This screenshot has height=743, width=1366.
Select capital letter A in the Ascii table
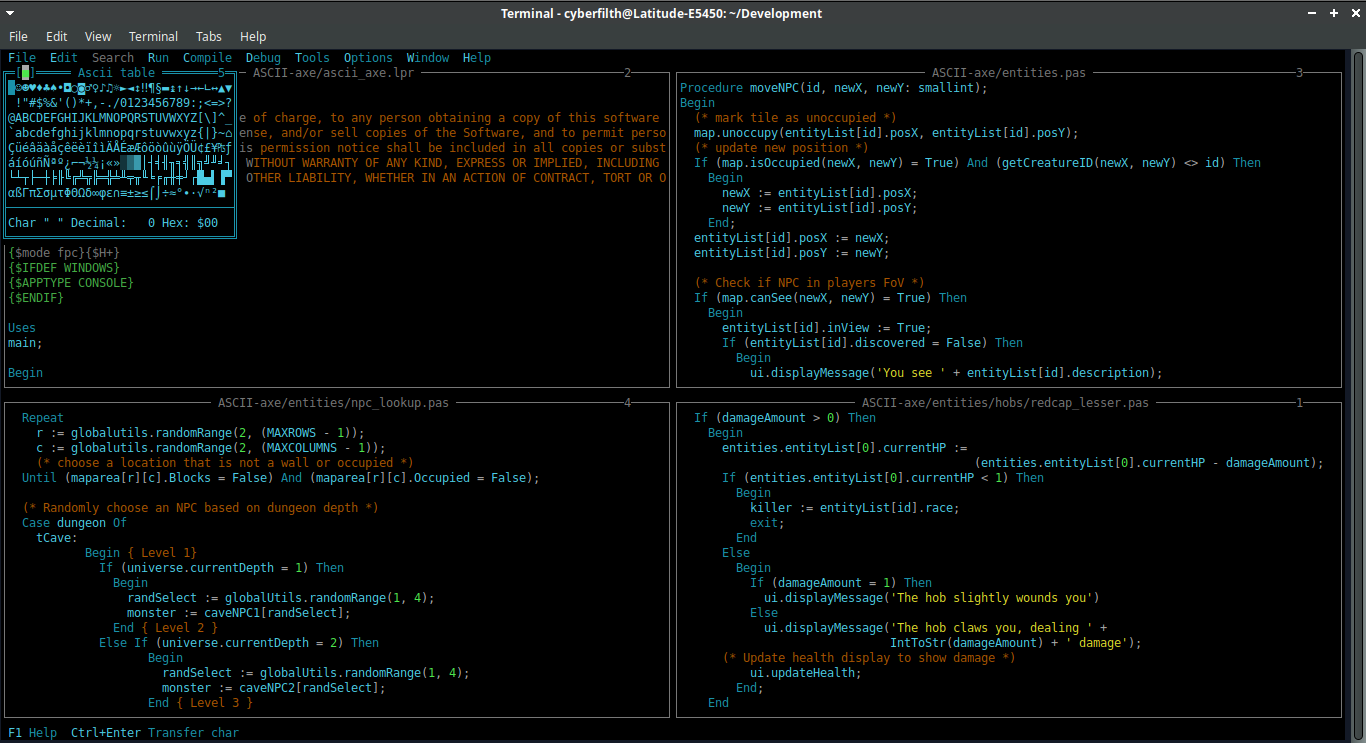click(x=19, y=118)
